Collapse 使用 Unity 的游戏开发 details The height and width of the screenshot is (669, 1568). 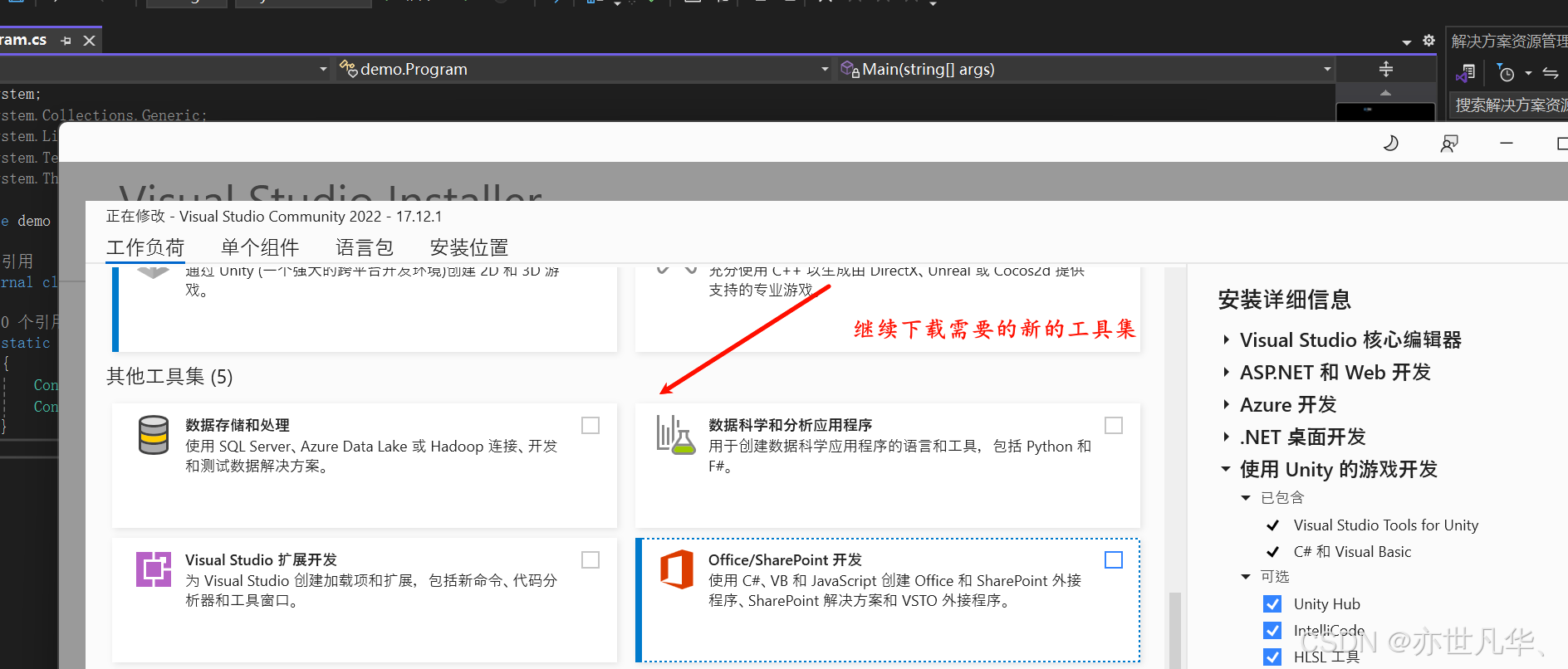click(x=1226, y=469)
